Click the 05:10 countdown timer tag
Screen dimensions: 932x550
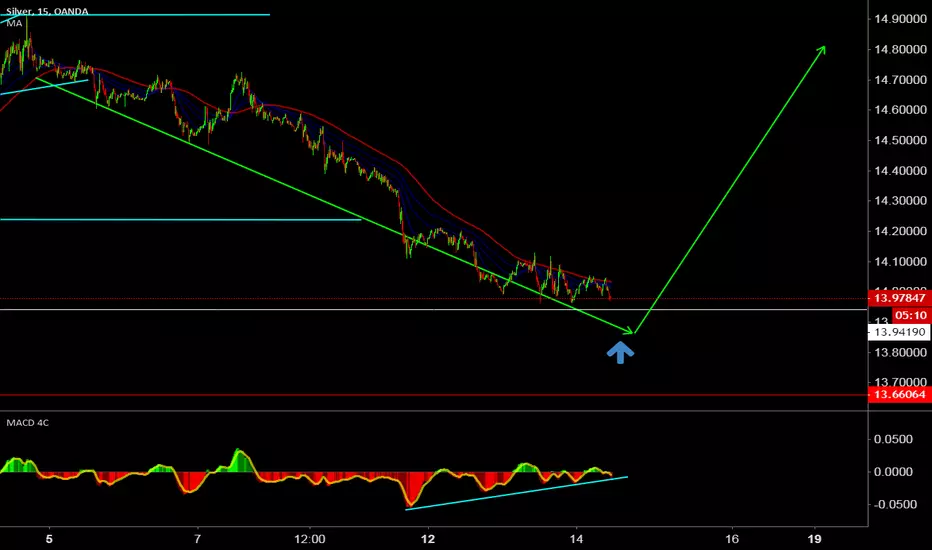911,315
